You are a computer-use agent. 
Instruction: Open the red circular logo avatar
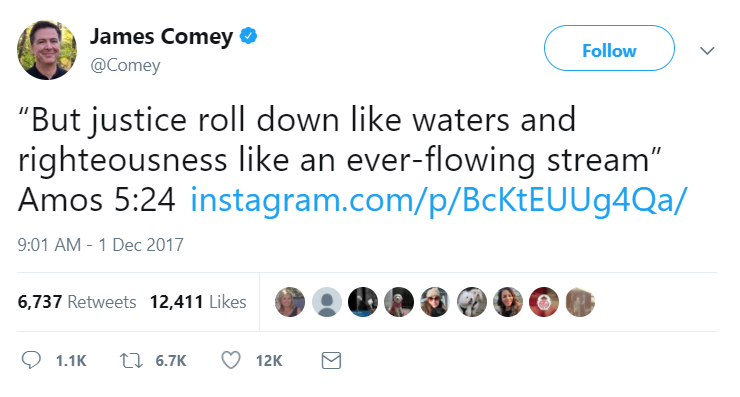coord(544,302)
